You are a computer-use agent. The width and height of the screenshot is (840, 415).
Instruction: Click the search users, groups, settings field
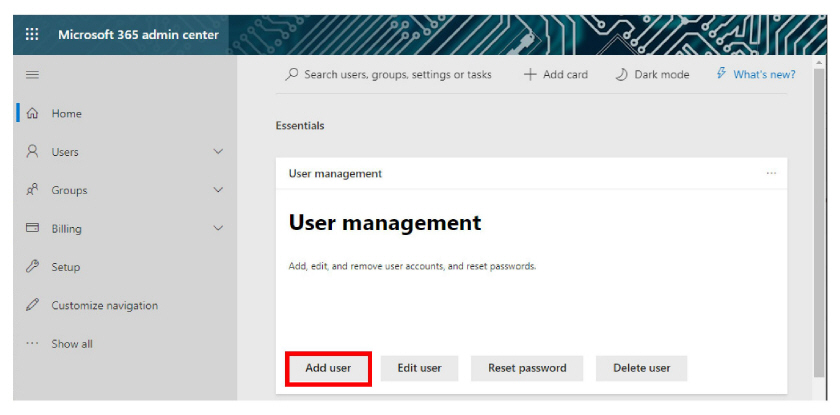coord(388,74)
